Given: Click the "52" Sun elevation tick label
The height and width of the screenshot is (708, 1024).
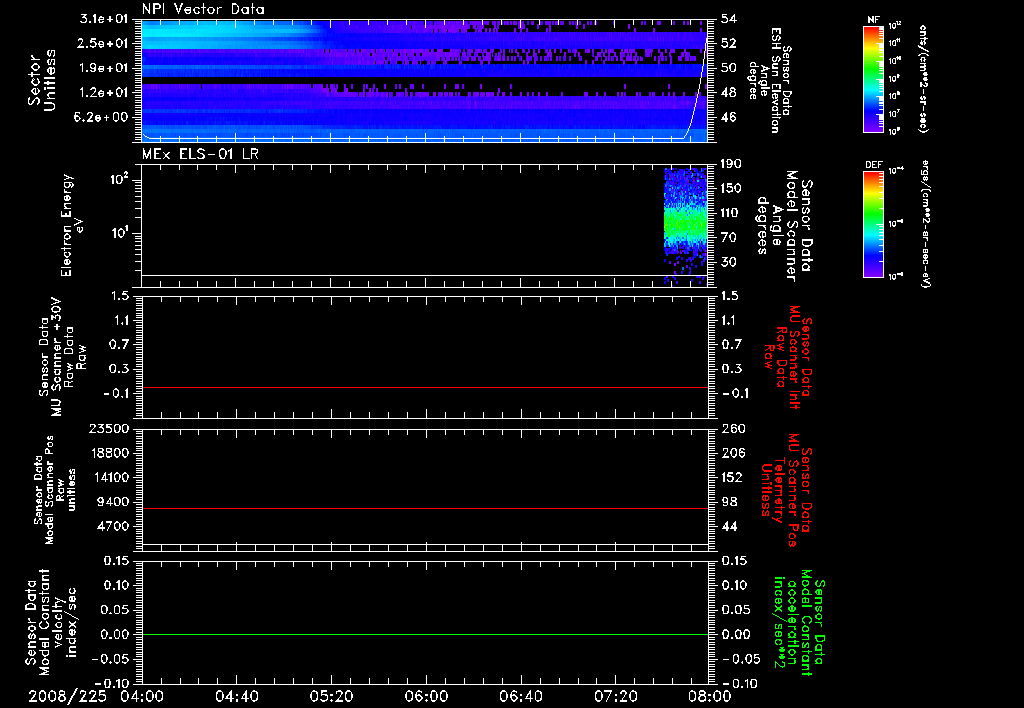Looking at the screenshot, I should tap(729, 43).
